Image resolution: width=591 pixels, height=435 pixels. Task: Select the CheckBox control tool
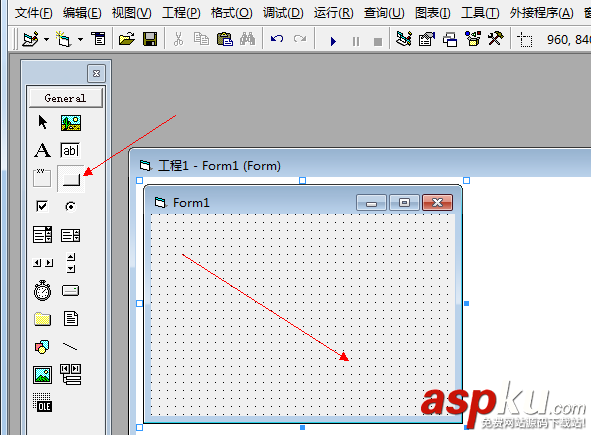pos(42,206)
